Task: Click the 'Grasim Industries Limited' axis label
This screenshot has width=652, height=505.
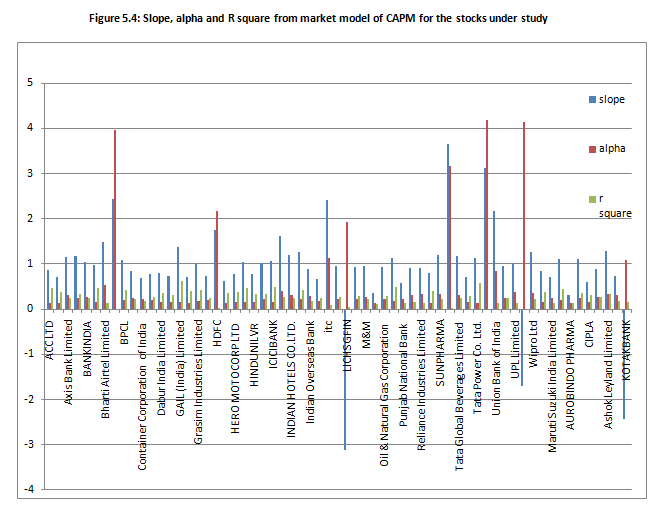Action: click(198, 382)
